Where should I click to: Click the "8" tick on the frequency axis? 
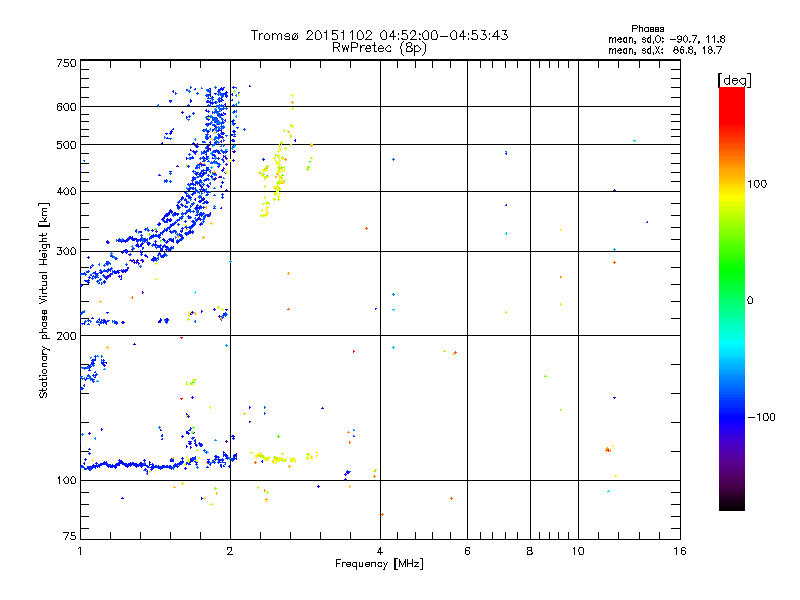click(530, 551)
